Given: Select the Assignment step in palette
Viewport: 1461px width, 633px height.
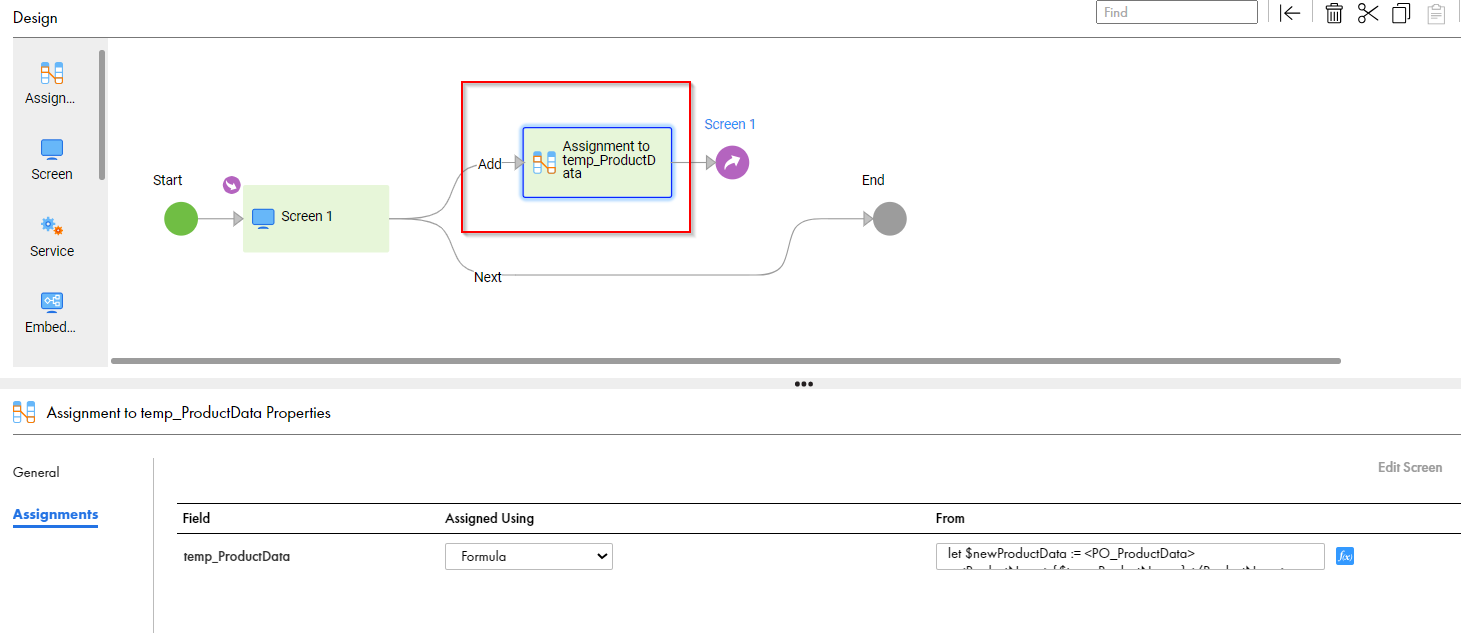Looking at the screenshot, I should coord(51,84).
